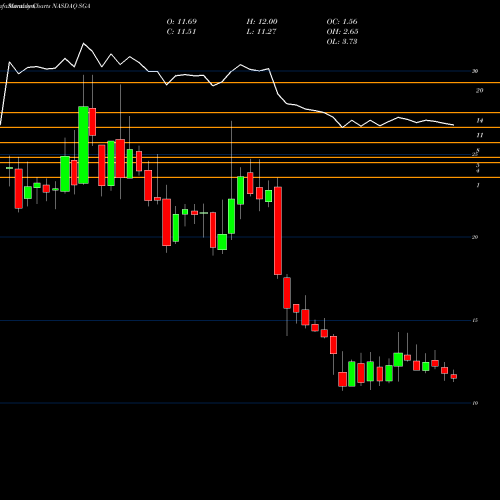Click the '15' price axis label
The height and width of the screenshot is (500, 500).
[475, 320]
